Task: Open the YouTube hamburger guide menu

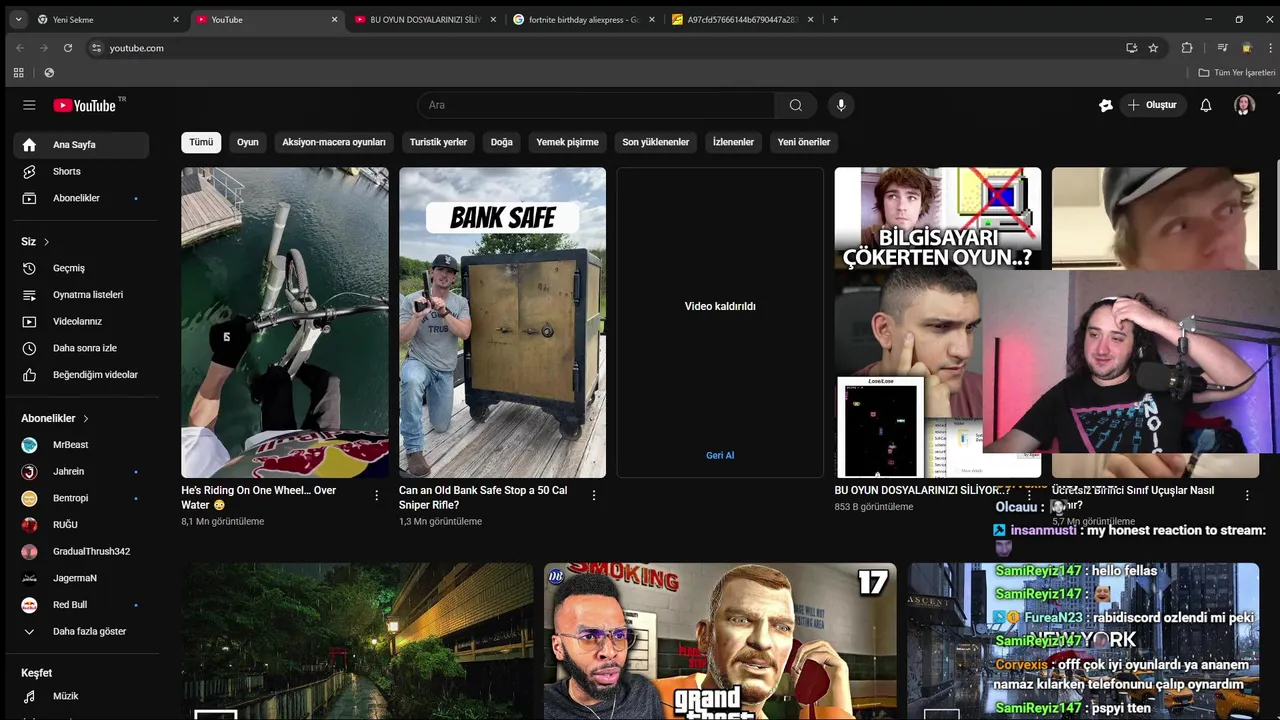Action: pos(29,105)
